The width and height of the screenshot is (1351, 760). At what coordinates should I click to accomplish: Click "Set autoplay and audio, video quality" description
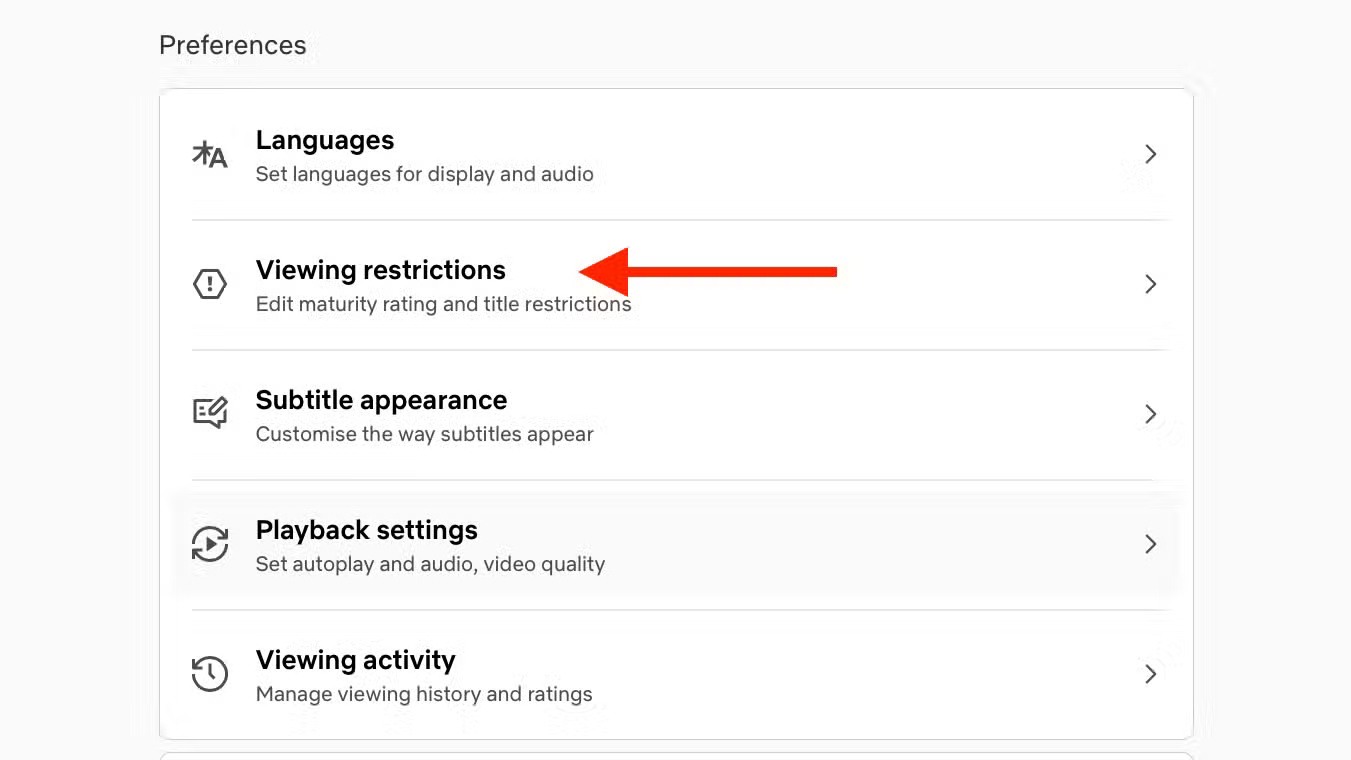coord(430,564)
